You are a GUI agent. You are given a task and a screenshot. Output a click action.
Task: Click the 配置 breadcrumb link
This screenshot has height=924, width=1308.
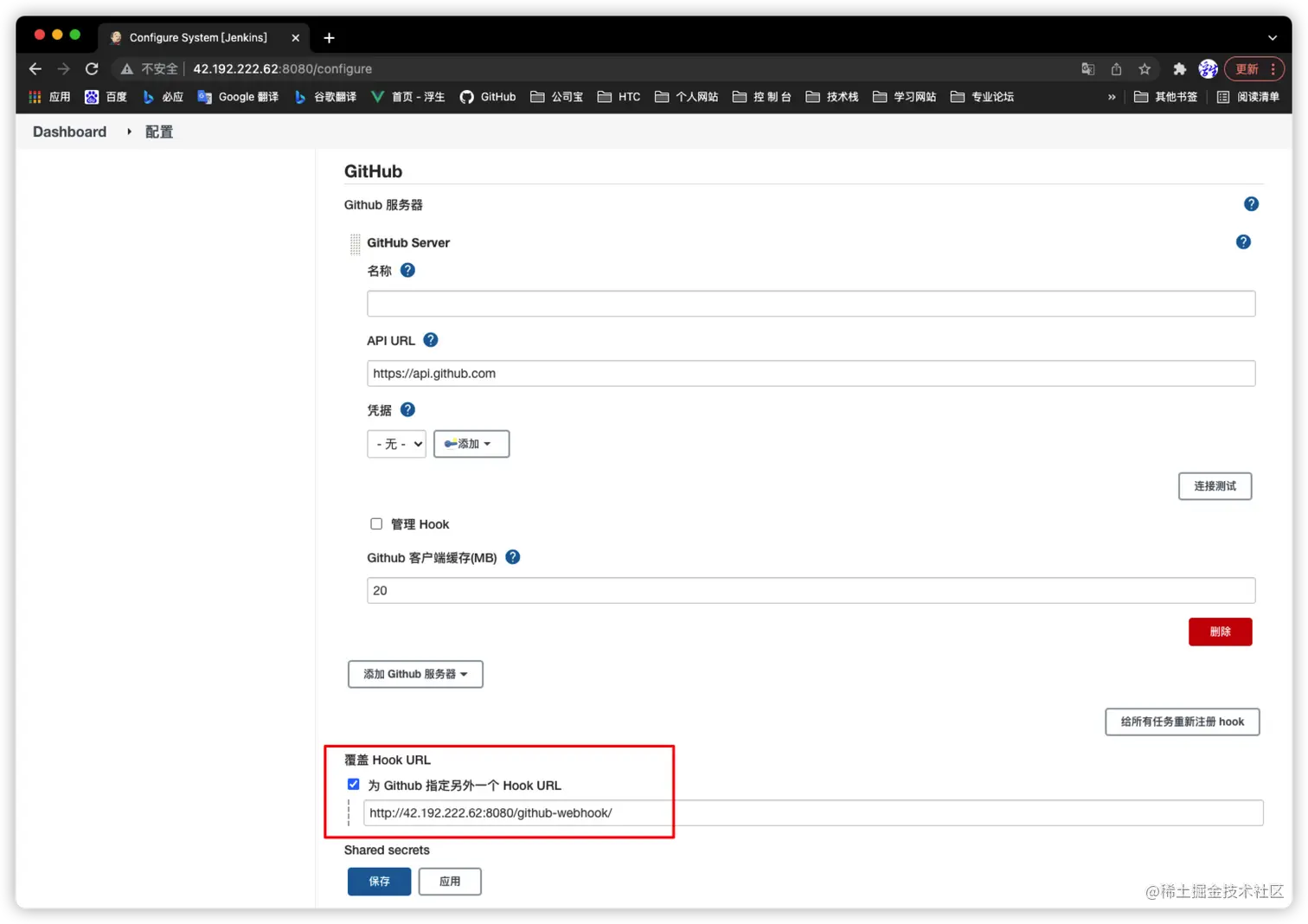coord(159,132)
